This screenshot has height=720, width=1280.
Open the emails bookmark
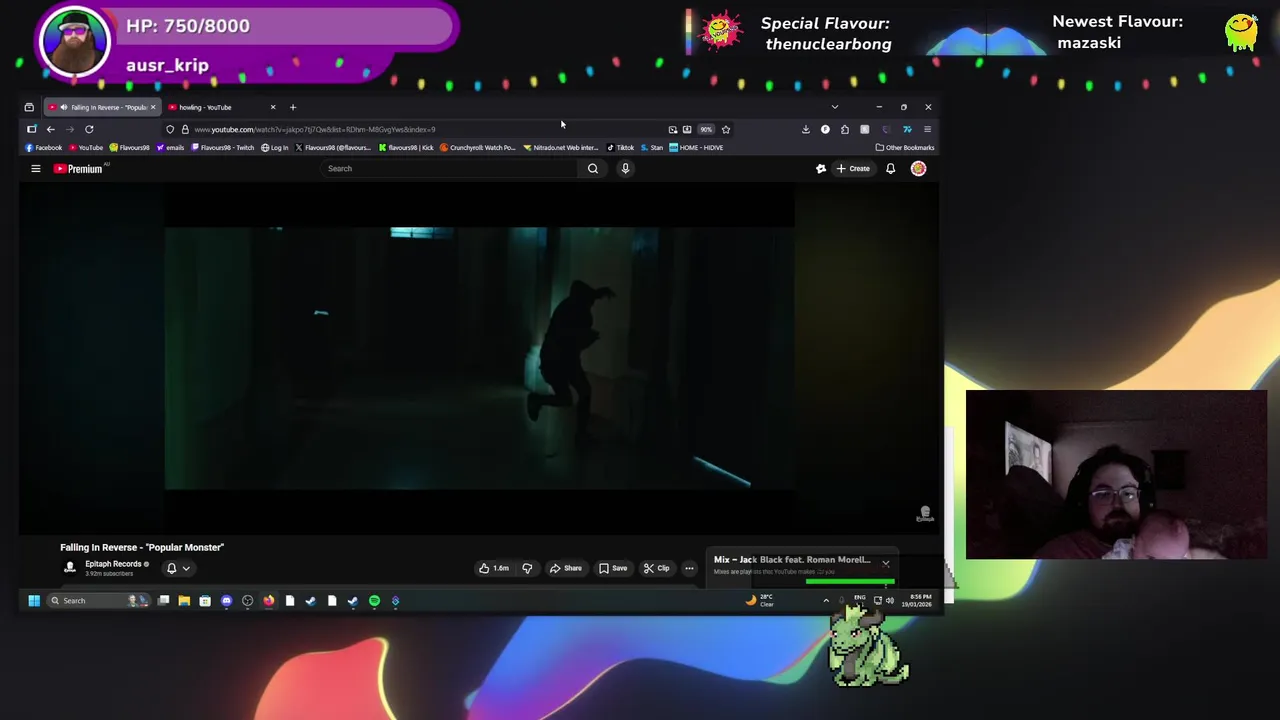coord(170,148)
